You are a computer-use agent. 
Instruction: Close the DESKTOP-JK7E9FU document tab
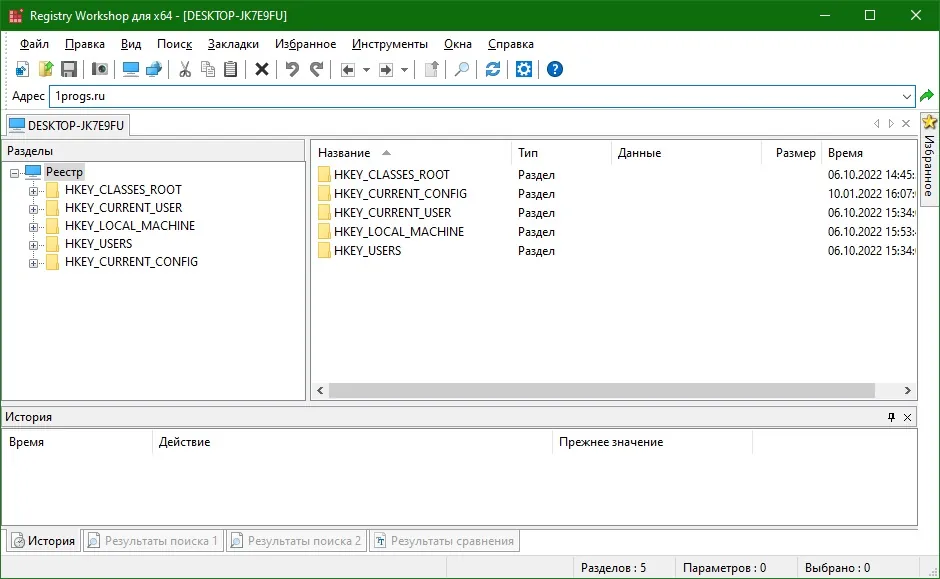[x=906, y=123]
